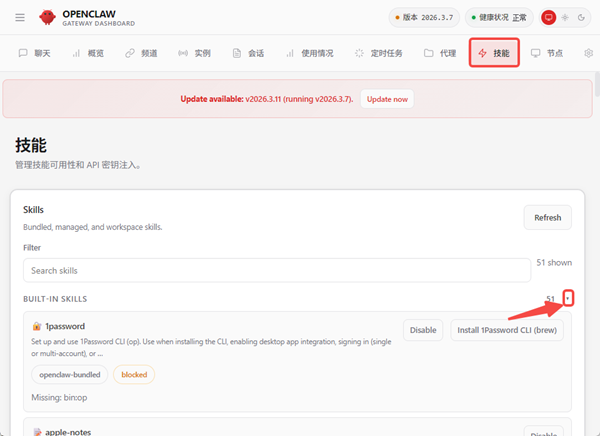Open the 实例 instances tab
The height and width of the screenshot is (436, 600).
[x=194, y=53]
